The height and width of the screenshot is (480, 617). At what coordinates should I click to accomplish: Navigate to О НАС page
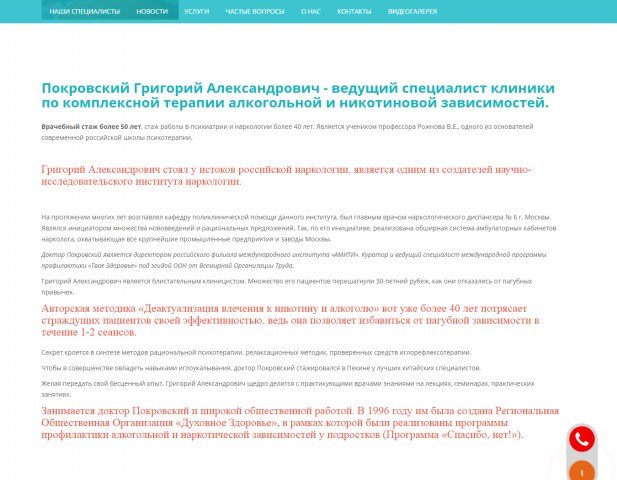pyautogui.click(x=311, y=11)
